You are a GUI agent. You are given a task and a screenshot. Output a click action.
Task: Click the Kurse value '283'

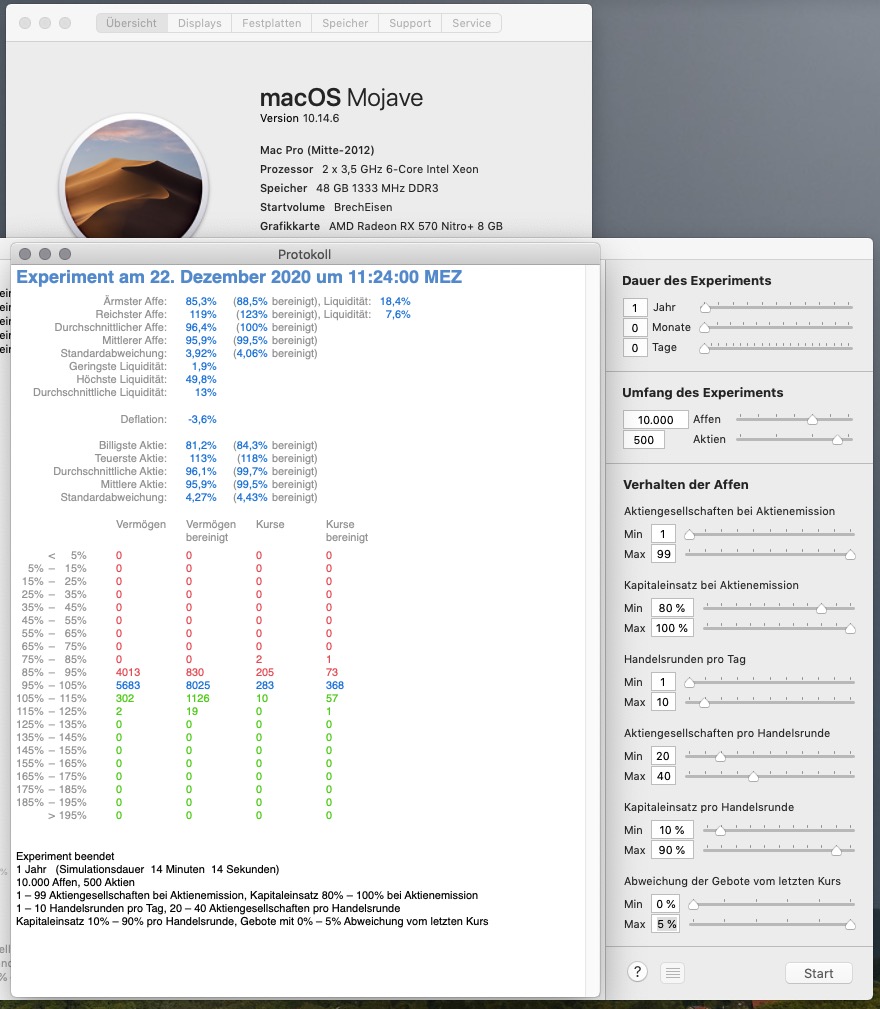pos(264,685)
